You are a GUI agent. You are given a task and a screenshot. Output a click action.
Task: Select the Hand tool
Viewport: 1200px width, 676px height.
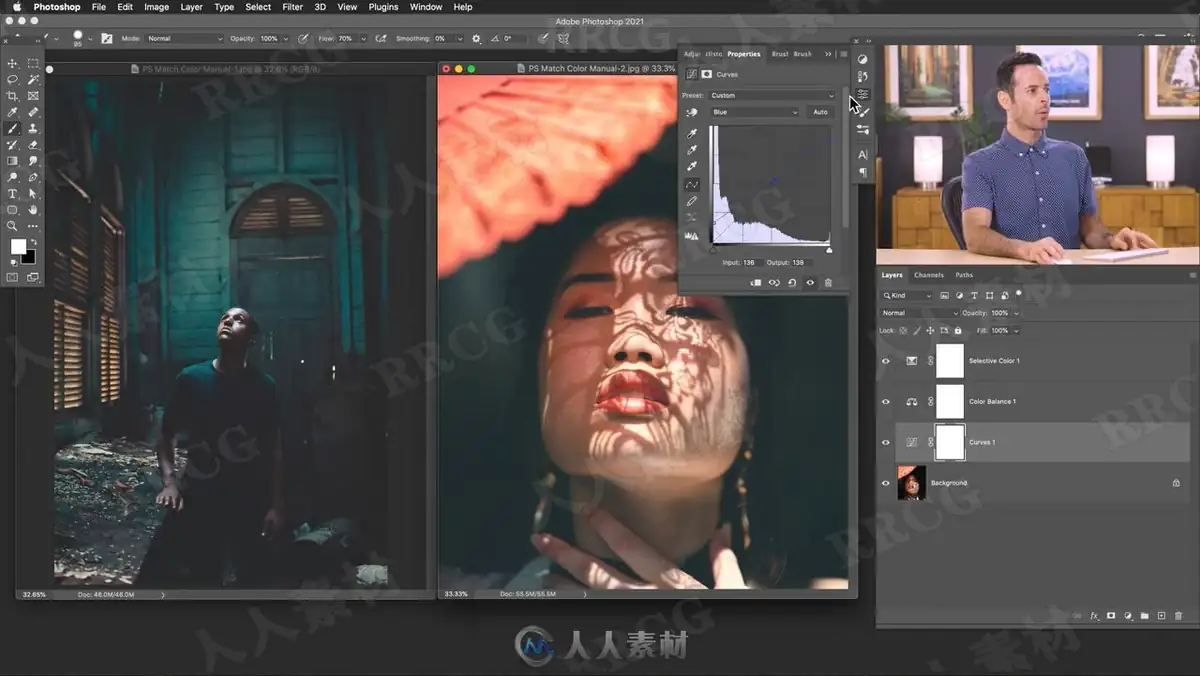(x=33, y=210)
